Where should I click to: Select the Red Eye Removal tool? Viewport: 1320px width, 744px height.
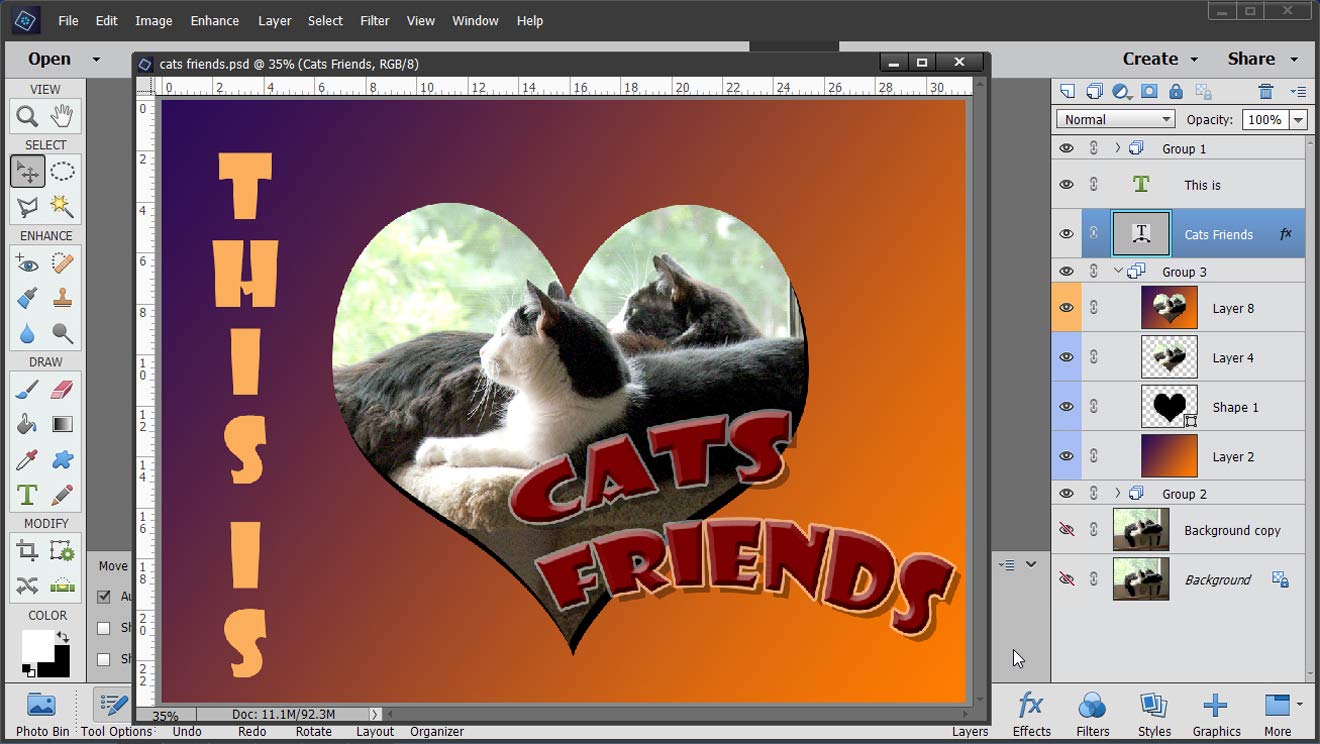(x=27, y=264)
